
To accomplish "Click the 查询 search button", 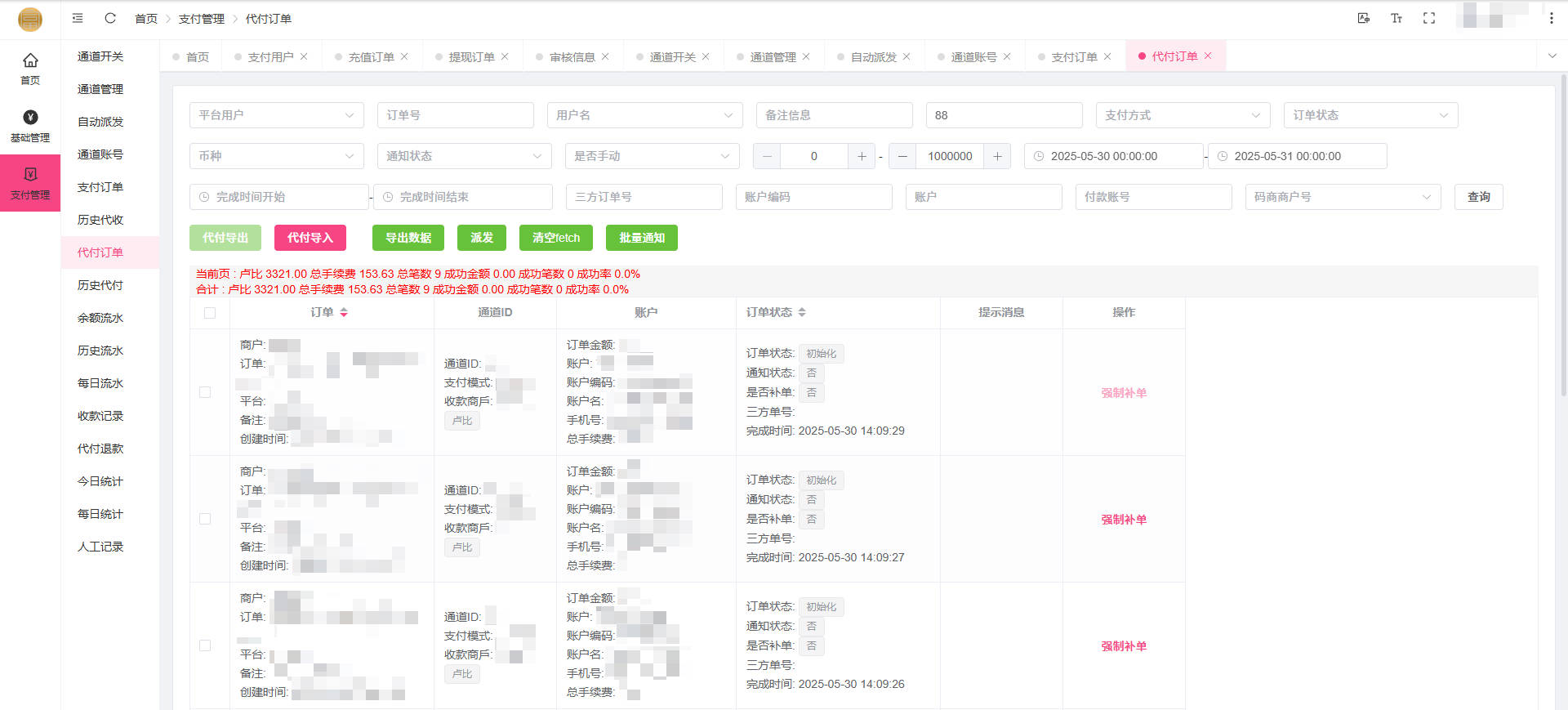I will coord(1478,197).
